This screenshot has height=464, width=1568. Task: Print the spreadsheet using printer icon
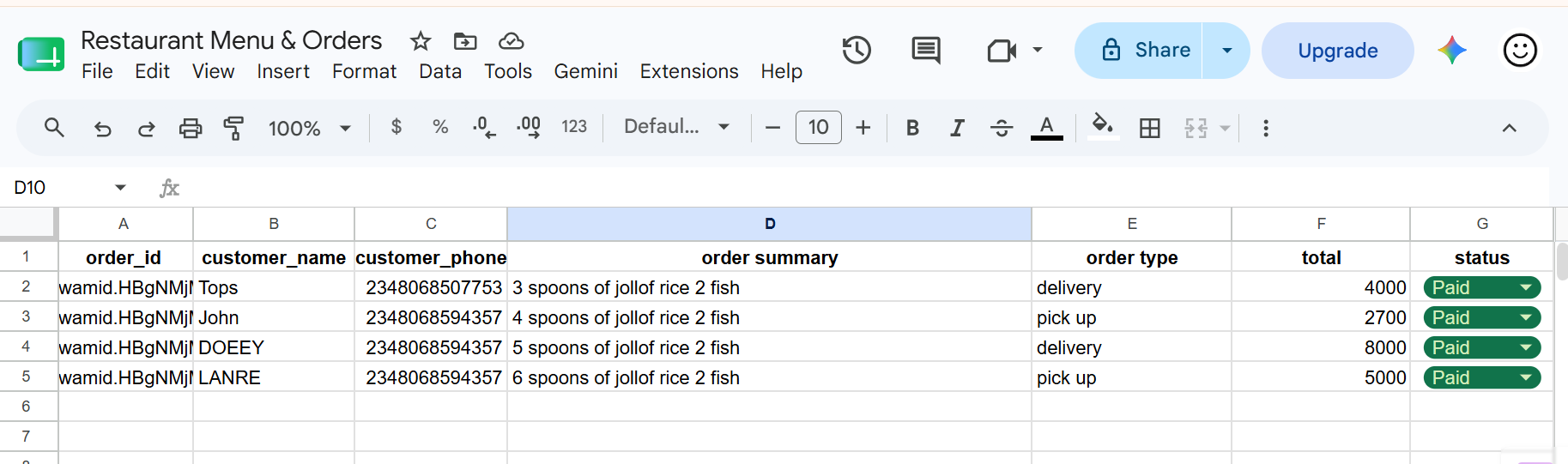(190, 128)
